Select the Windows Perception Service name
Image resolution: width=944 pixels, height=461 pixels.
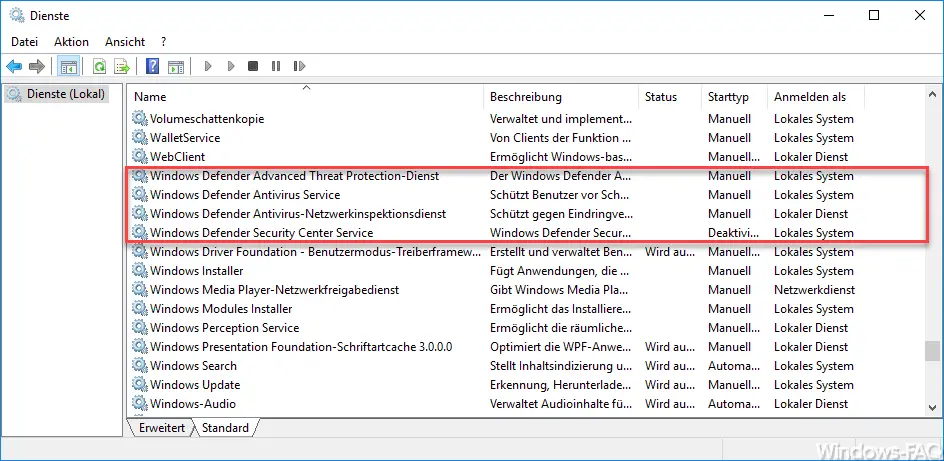click(225, 328)
